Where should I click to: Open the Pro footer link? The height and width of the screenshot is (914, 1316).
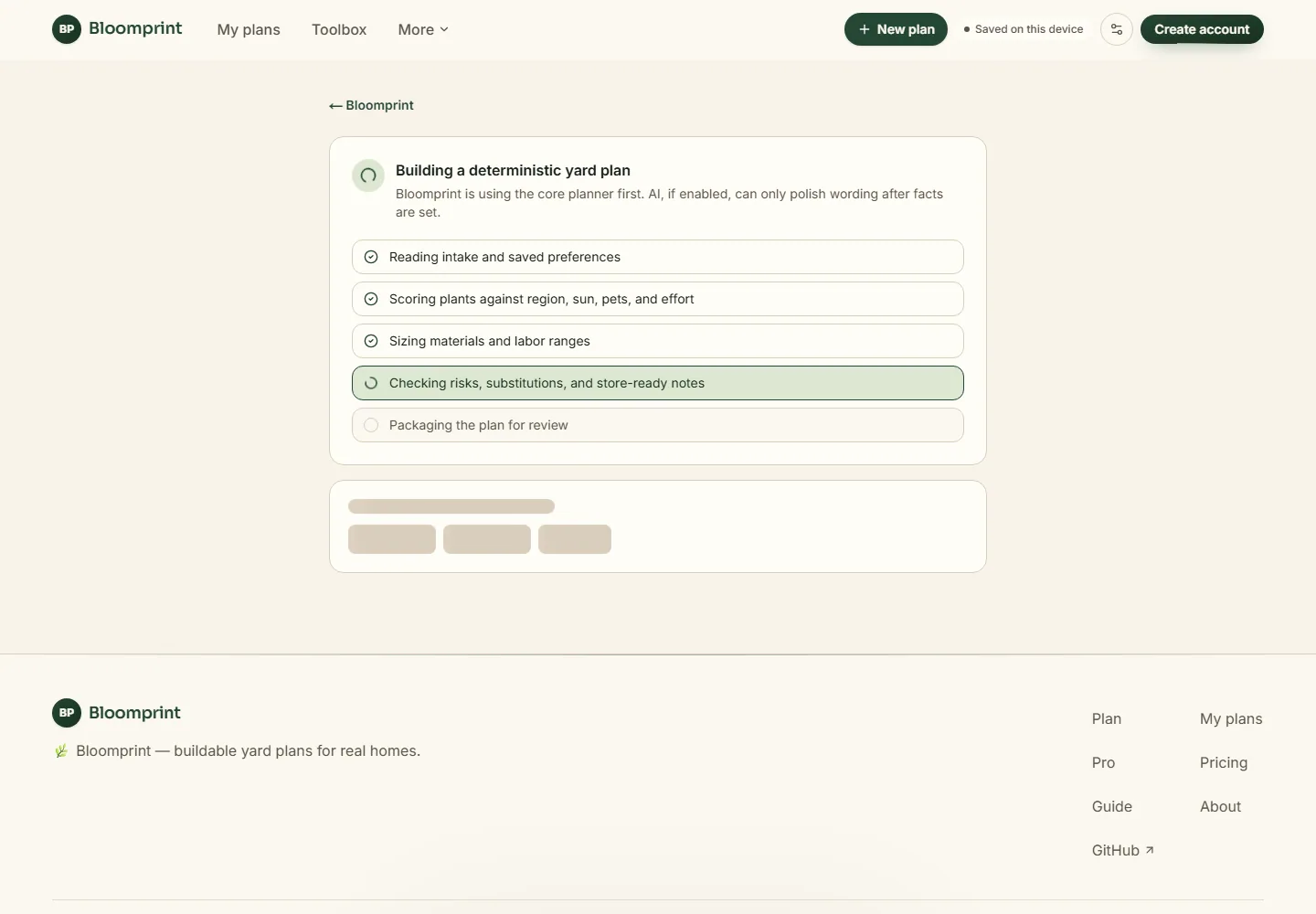1103,762
